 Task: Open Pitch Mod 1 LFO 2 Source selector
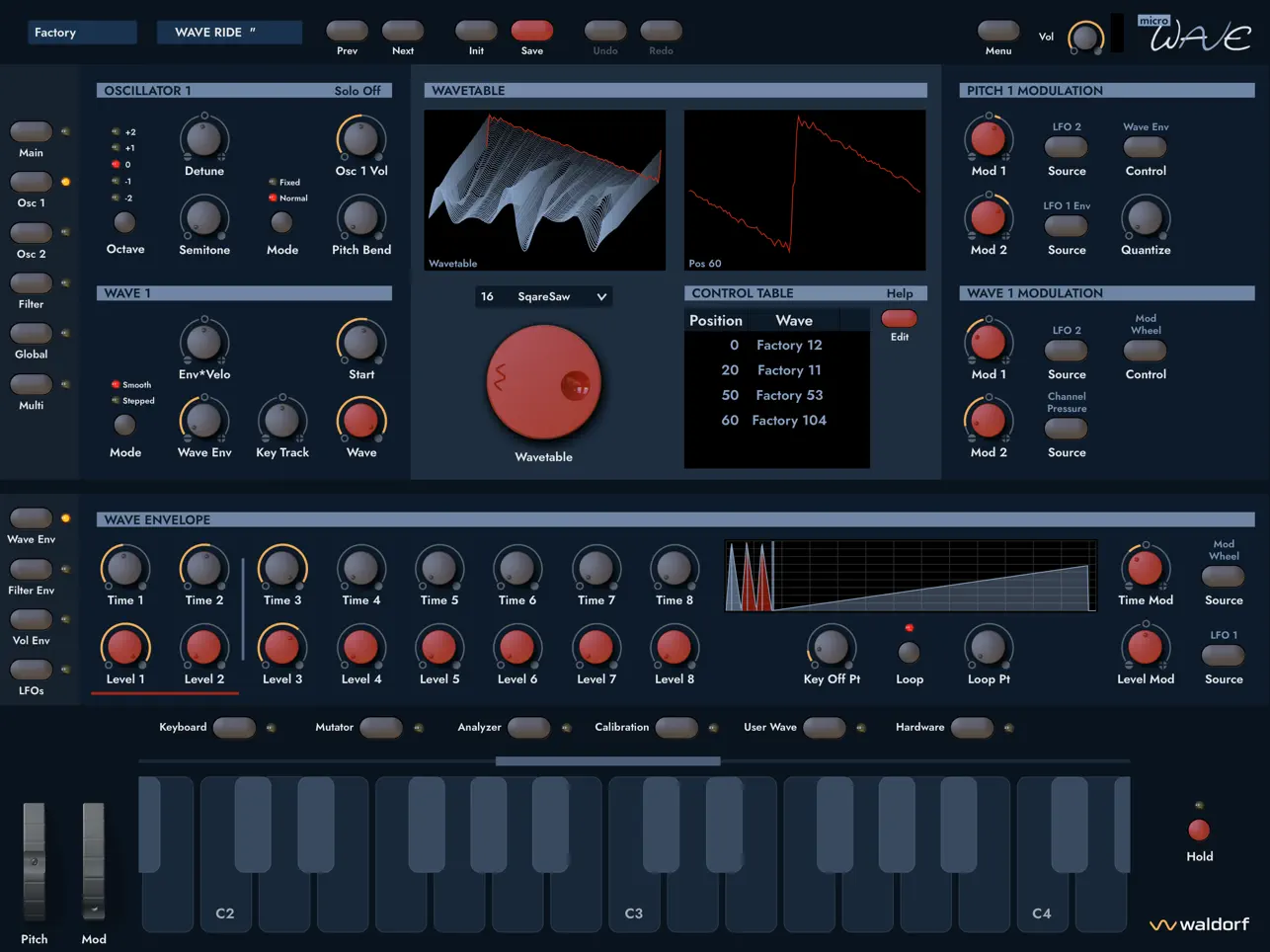click(x=1067, y=147)
